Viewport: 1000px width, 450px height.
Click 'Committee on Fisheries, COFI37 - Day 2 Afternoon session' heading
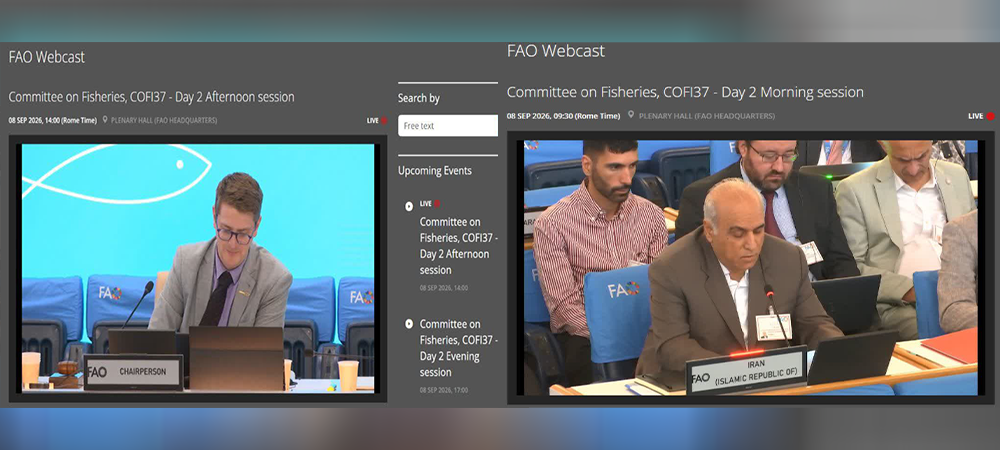151,98
